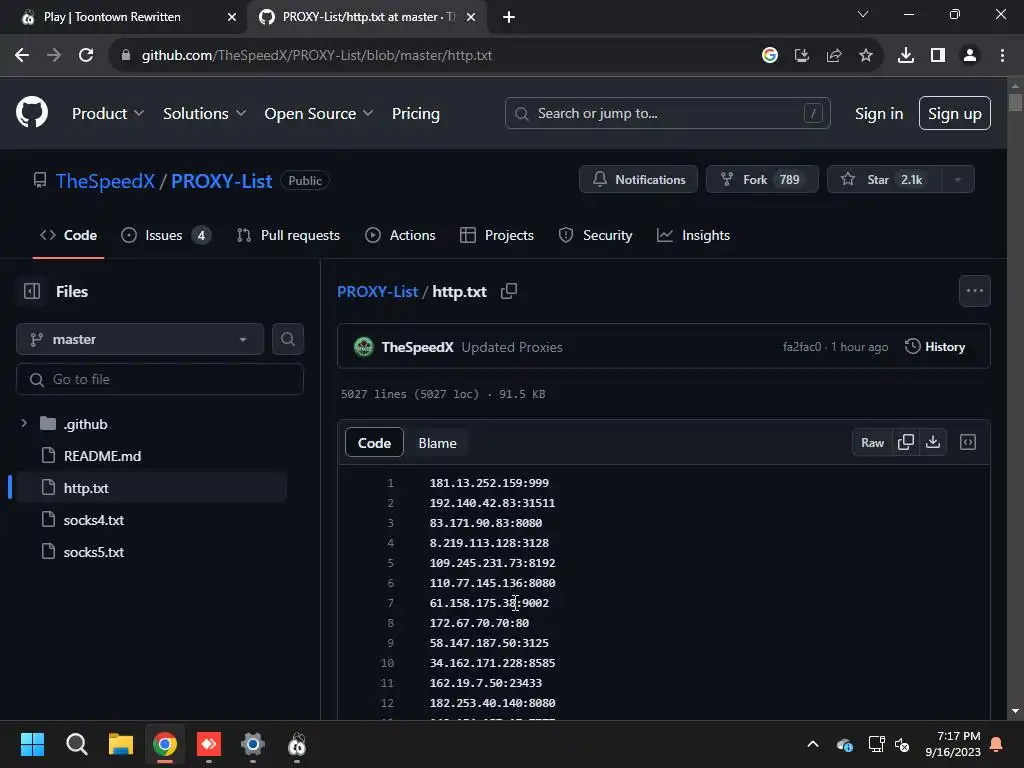Open the three-dot file options menu
This screenshot has width=1024, height=768.
click(x=974, y=291)
